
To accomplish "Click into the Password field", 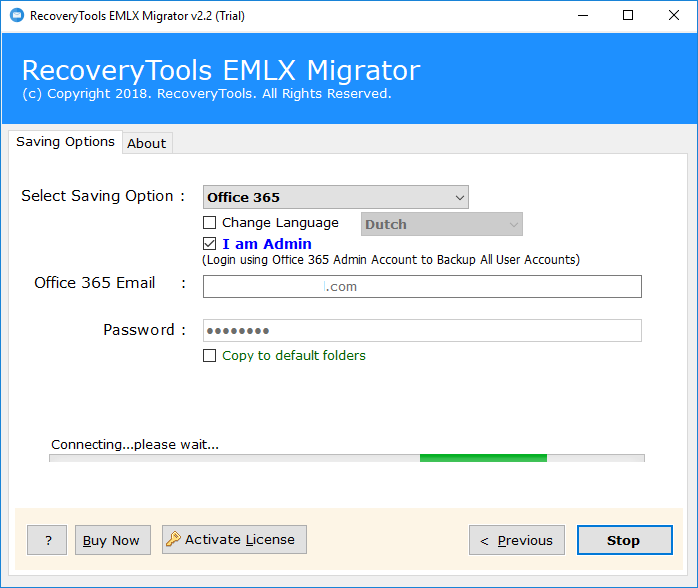I will [x=422, y=330].
